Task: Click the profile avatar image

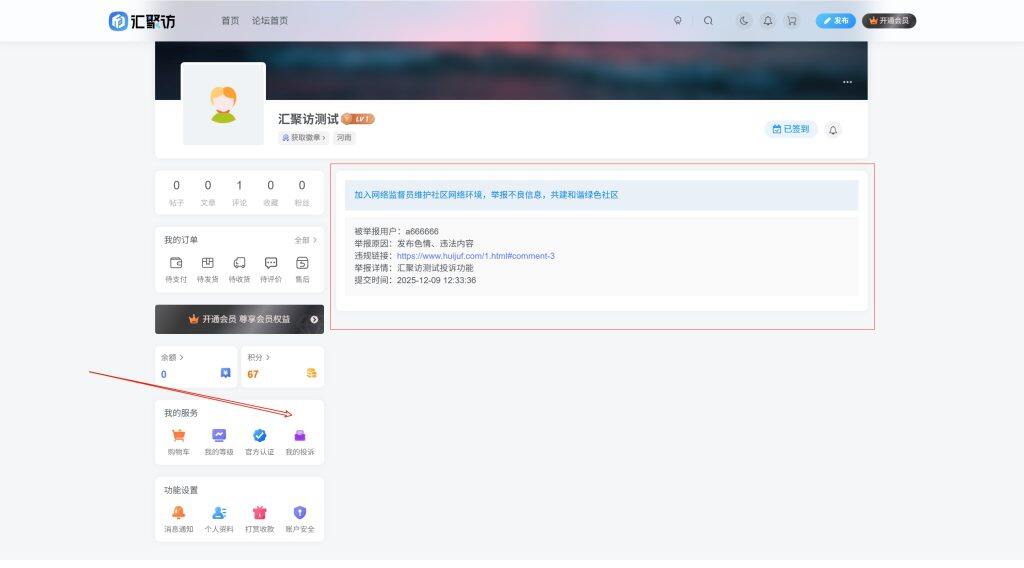Action: pyautogui.click(x=223, y=104)
